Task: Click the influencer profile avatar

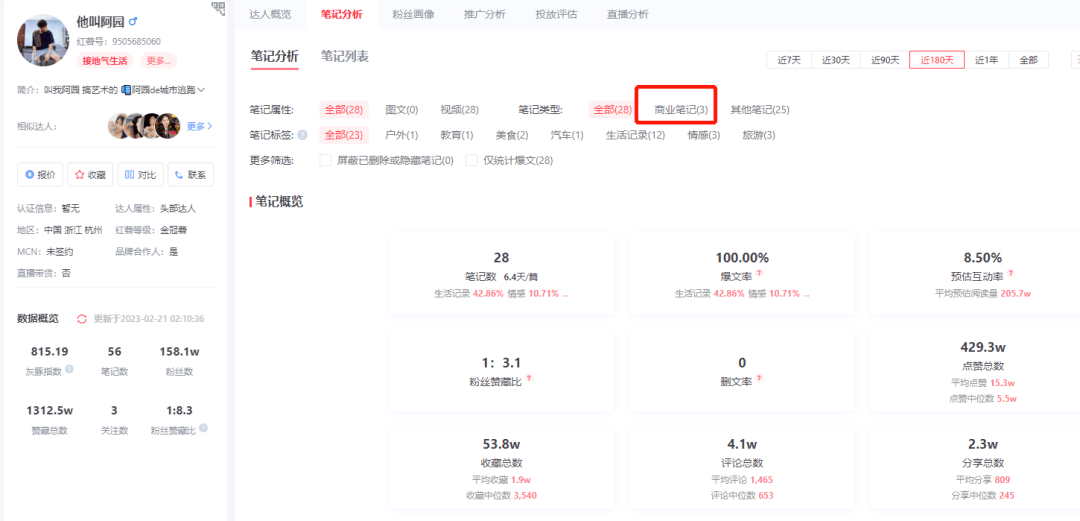Action: click(x=42, y=40)
